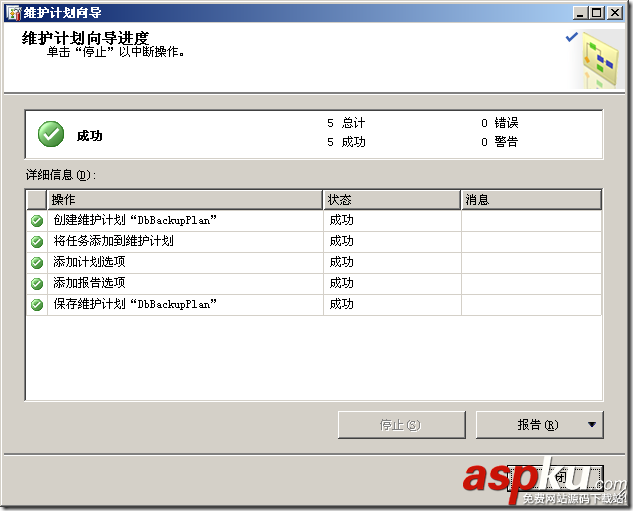Click the 0 警告 summary text
Image resolution: width=633 pixels, height=511 pixels.
500,142
